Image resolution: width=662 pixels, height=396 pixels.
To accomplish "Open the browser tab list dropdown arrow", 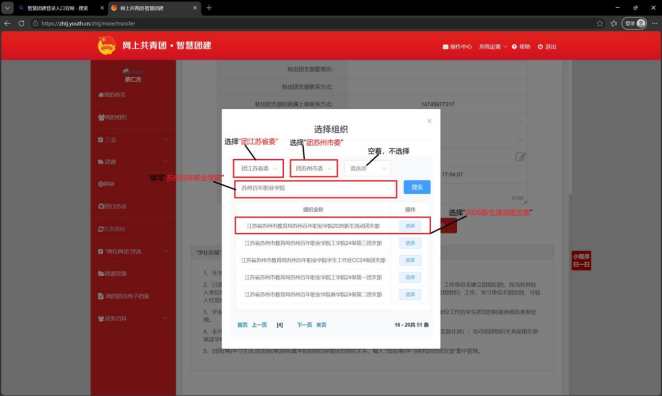I will [7, 8].
